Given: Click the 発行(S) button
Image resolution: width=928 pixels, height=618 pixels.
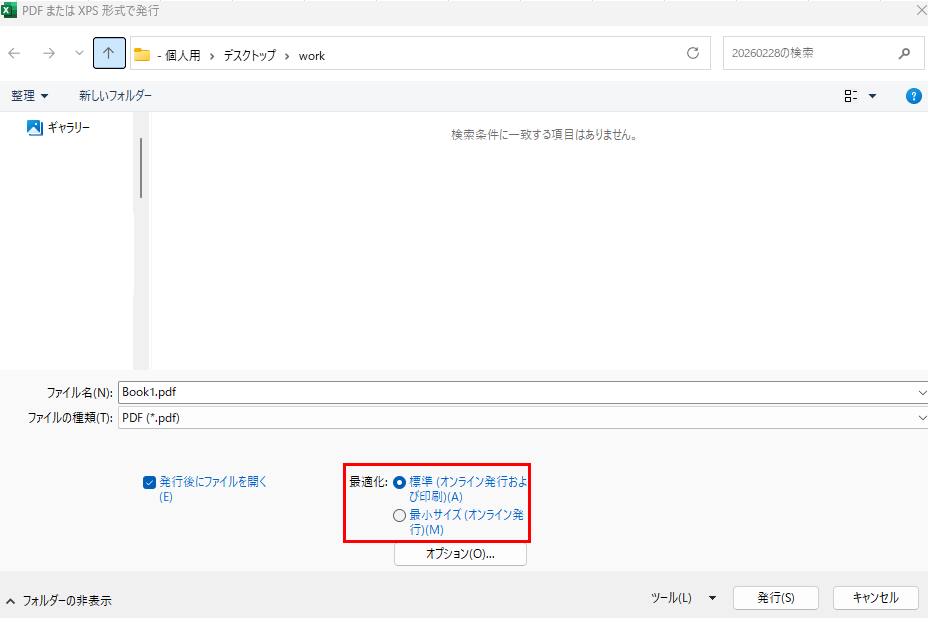Looking at the screenshot, I should coord(775,598).
